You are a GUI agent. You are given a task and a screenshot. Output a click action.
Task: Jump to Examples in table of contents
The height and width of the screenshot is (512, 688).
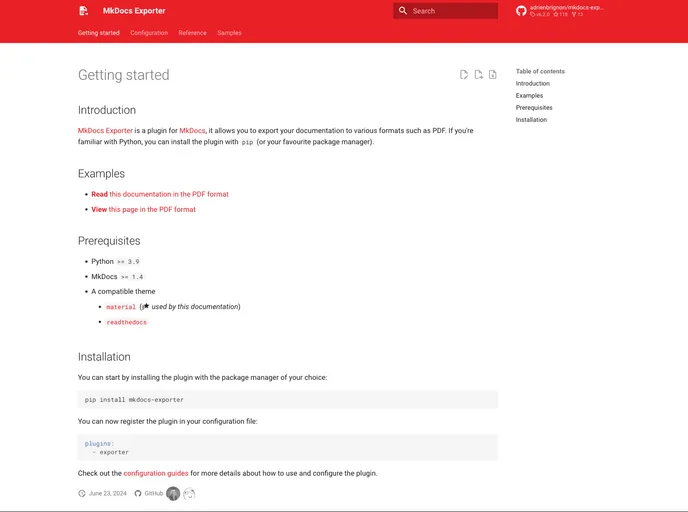529,96
